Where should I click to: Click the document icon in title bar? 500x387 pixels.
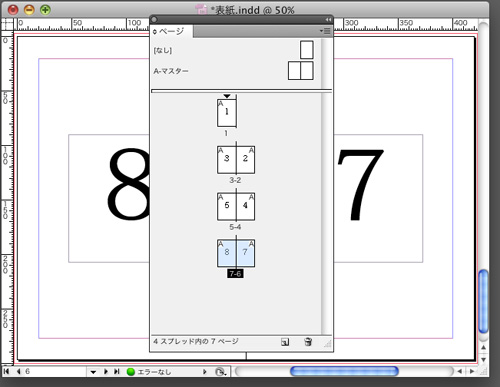201,10
